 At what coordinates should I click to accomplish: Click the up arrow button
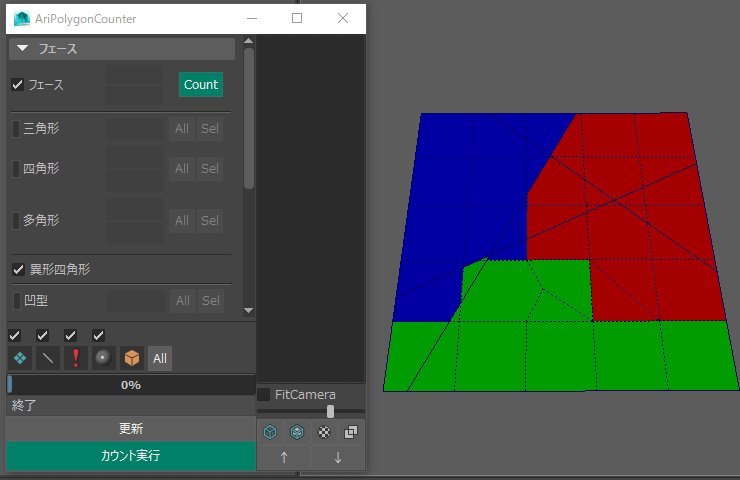(x=284, y=457)
